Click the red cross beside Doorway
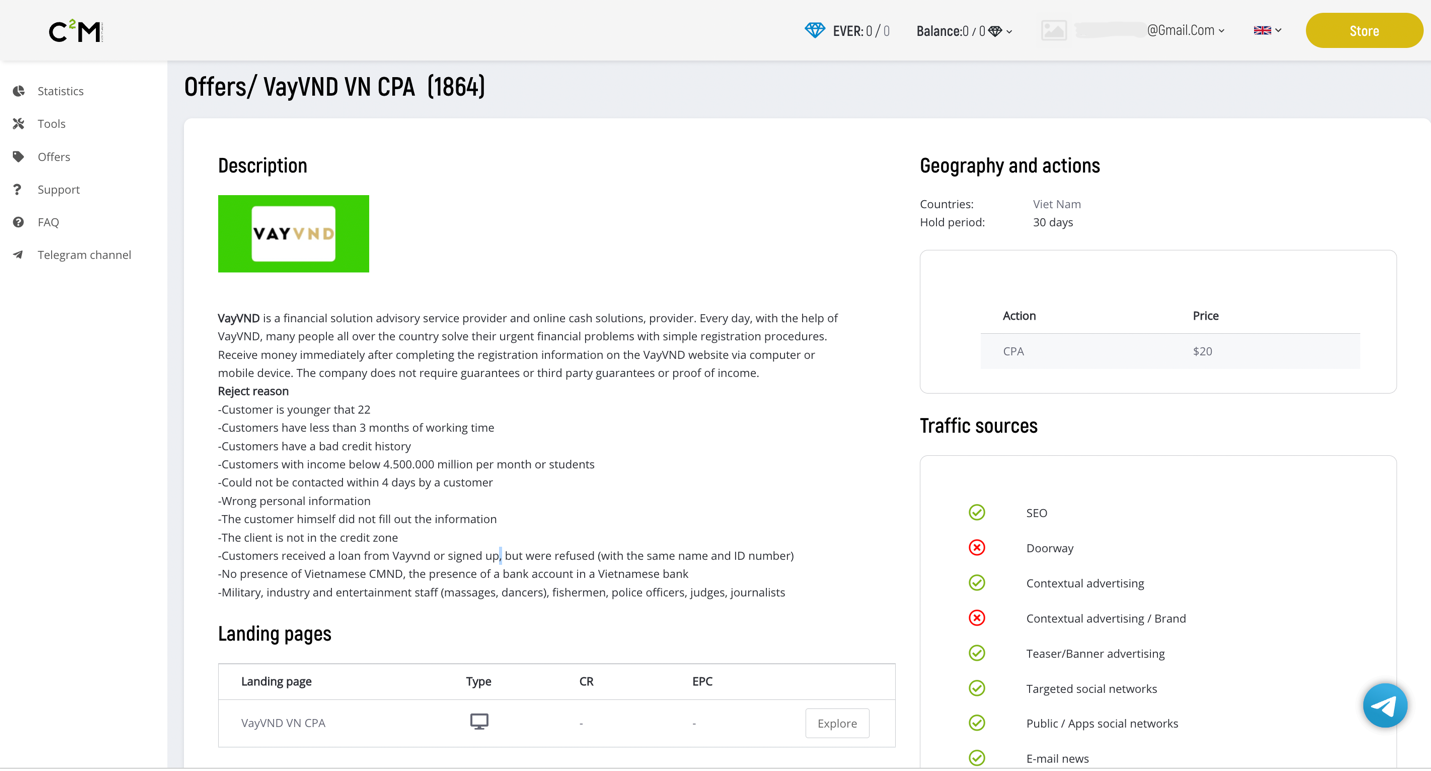The width and height of the screenshot is (1431, 771). (x=977, y=548)
